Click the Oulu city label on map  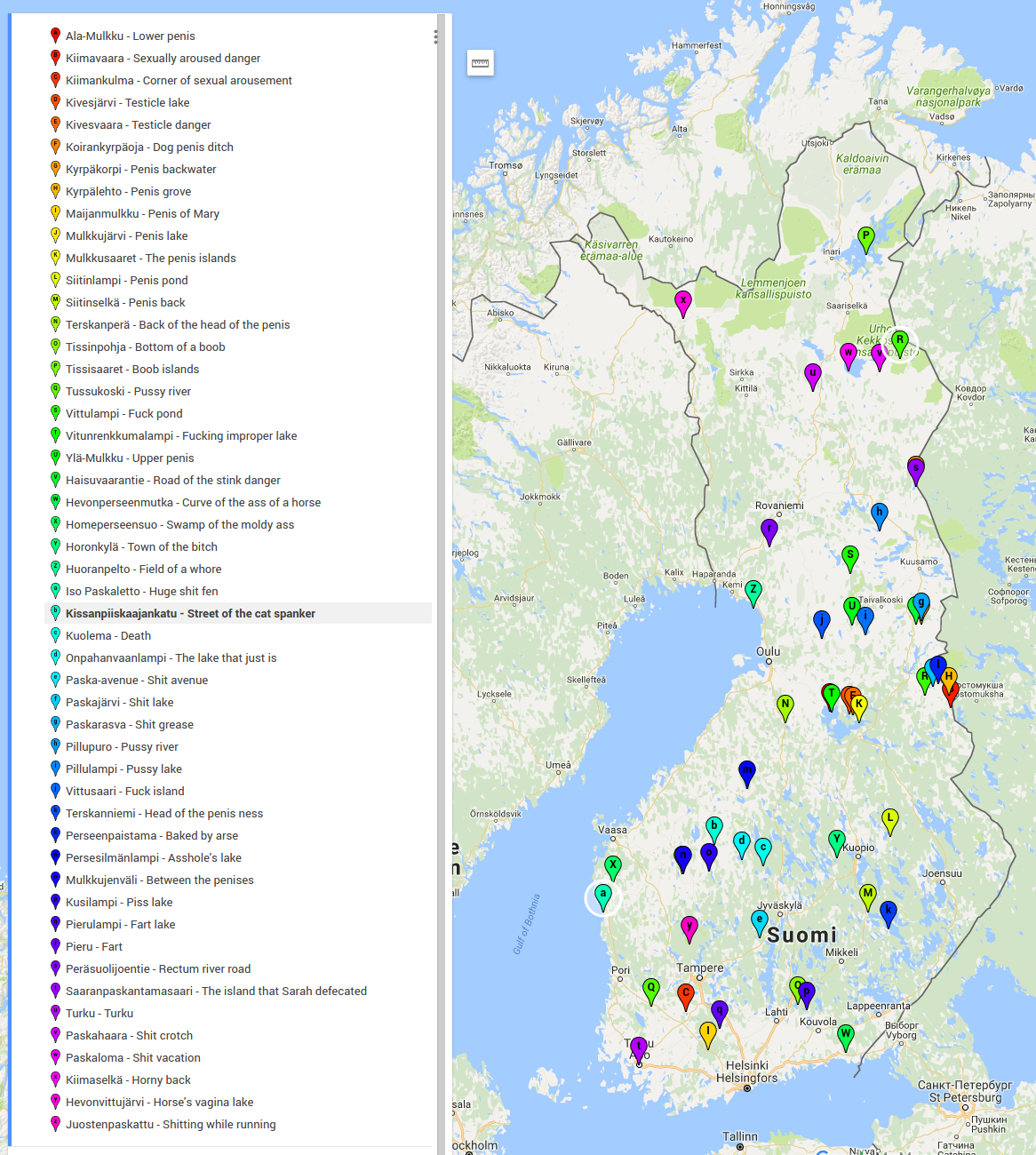(769, 651)
